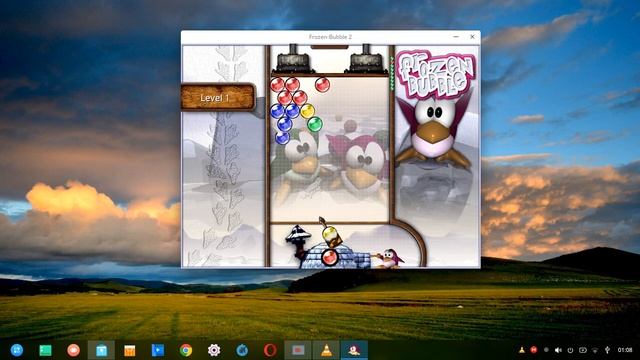Viewport: 640px width, 360px height.
Task: Close the Frozen Bubble 2 window
Action: click(x=472, y=37)
